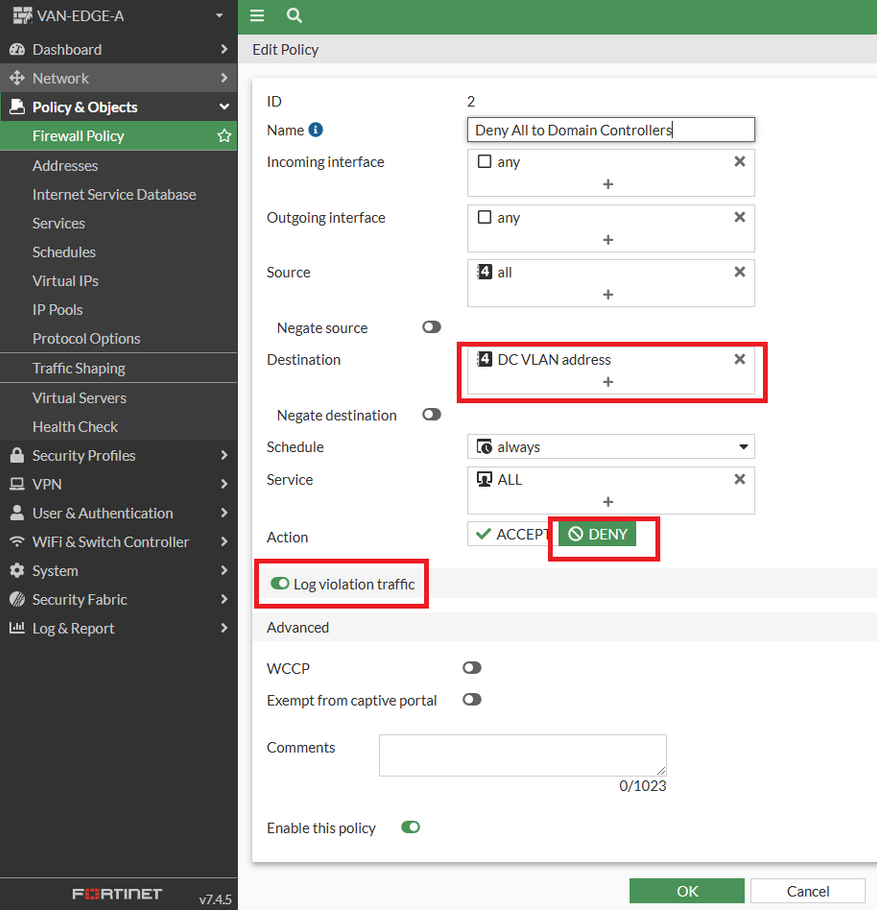Click OK to save the policy
Screen dimensions: 877x910
[x=686, y=891]
